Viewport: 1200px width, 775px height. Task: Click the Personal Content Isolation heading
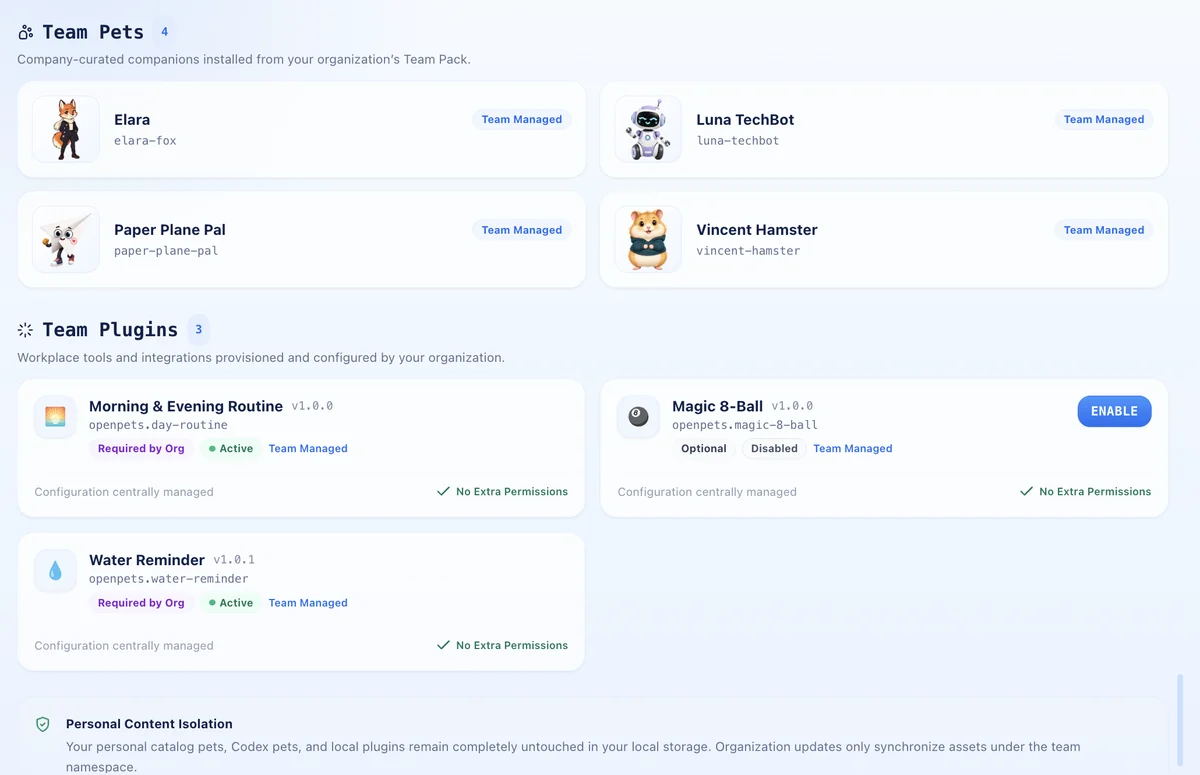pos(149,724)
